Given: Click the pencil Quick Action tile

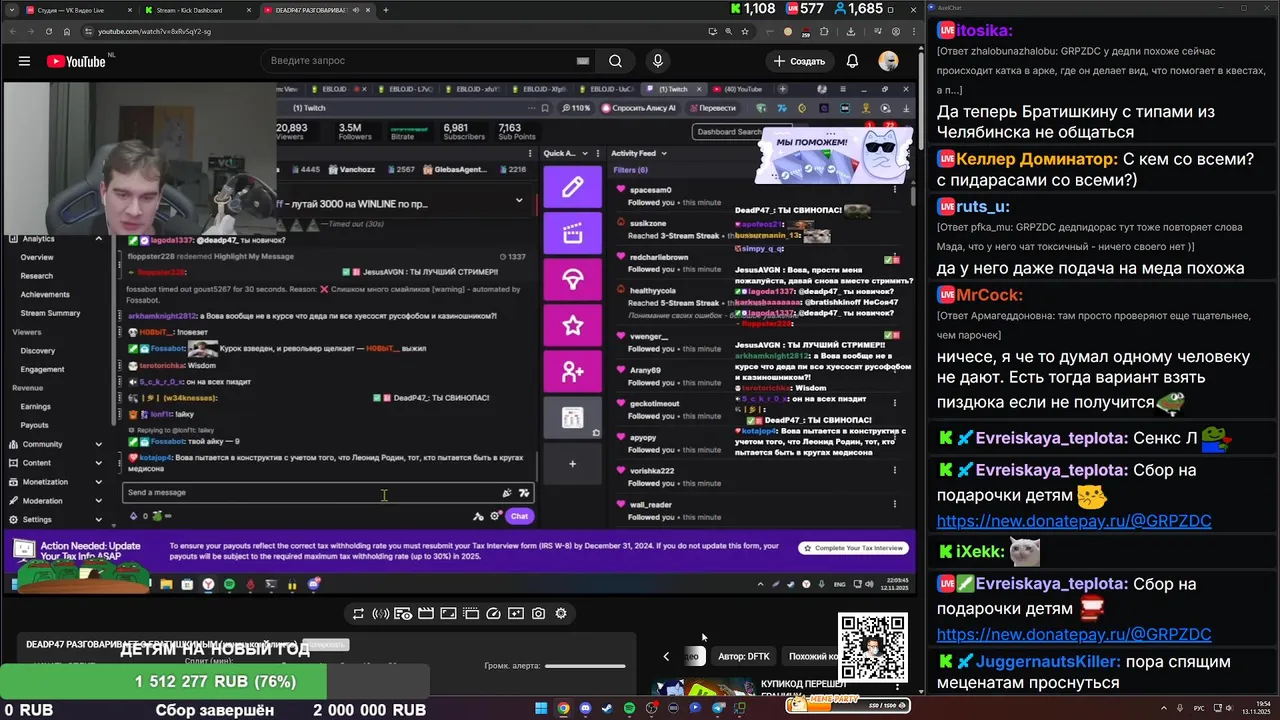Looking at the screenshot, I should point(572,187).
